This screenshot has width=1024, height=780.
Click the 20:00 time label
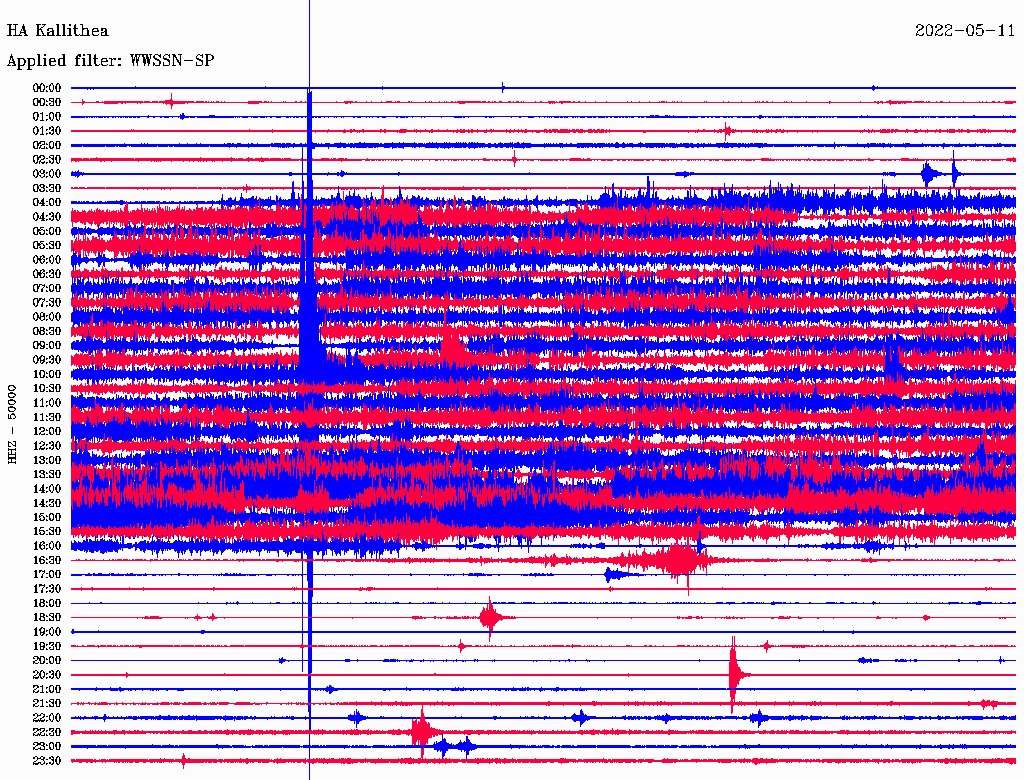[47, 661]
